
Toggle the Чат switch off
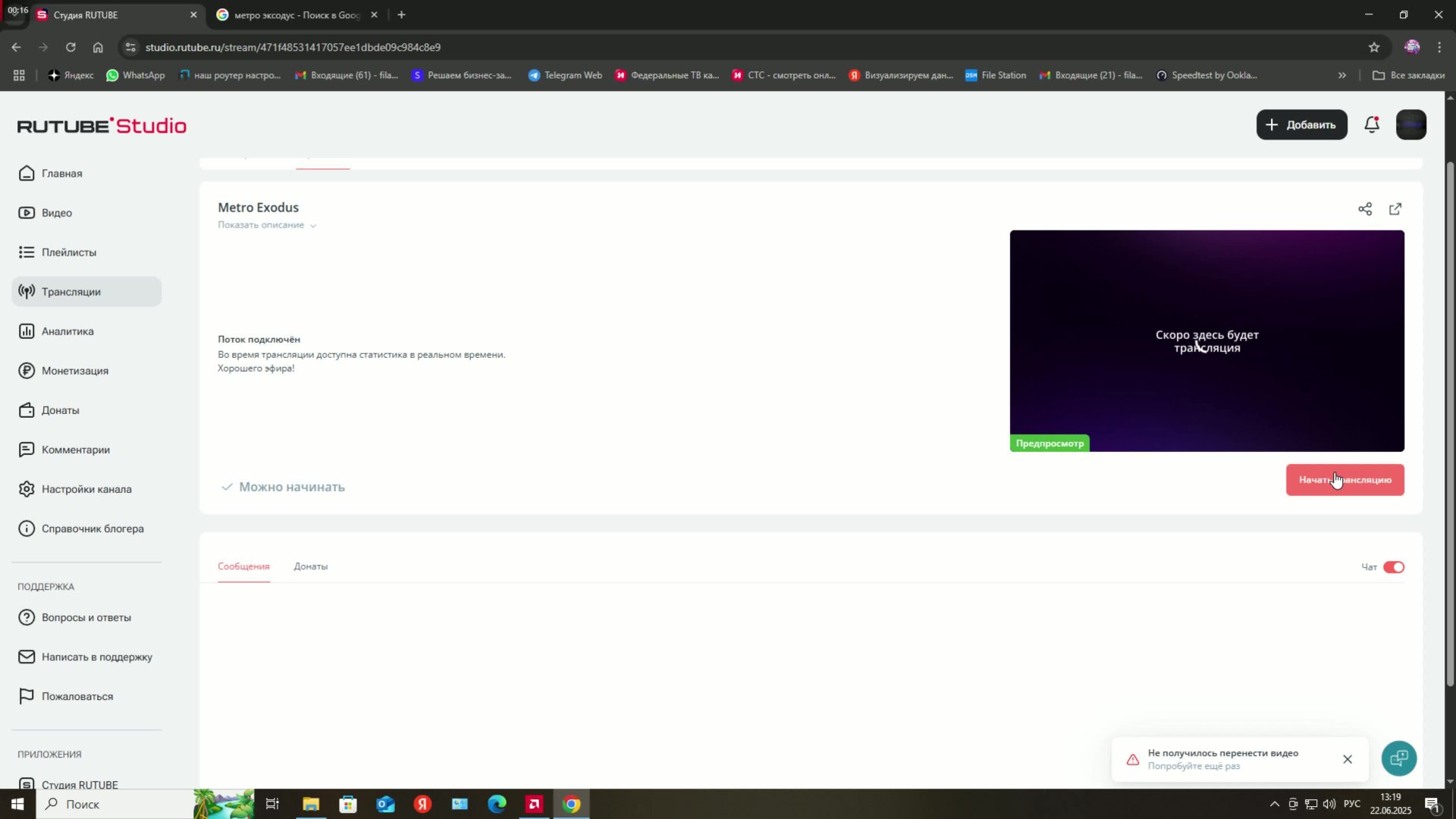tap(1393, 567)
